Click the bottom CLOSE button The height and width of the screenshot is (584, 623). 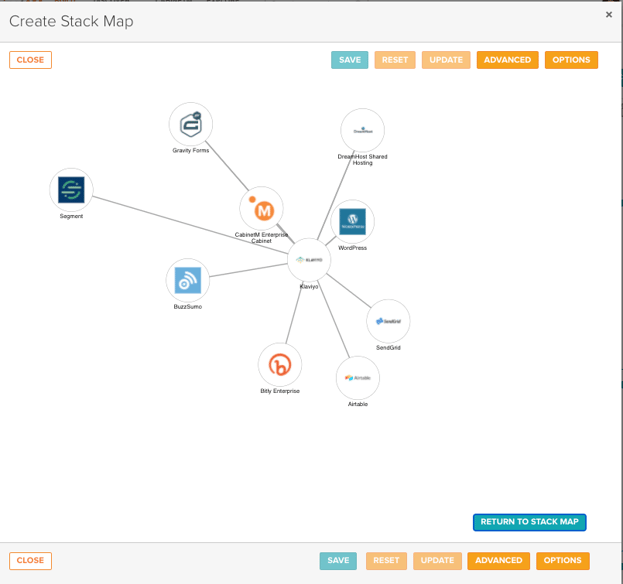(31, 561)
